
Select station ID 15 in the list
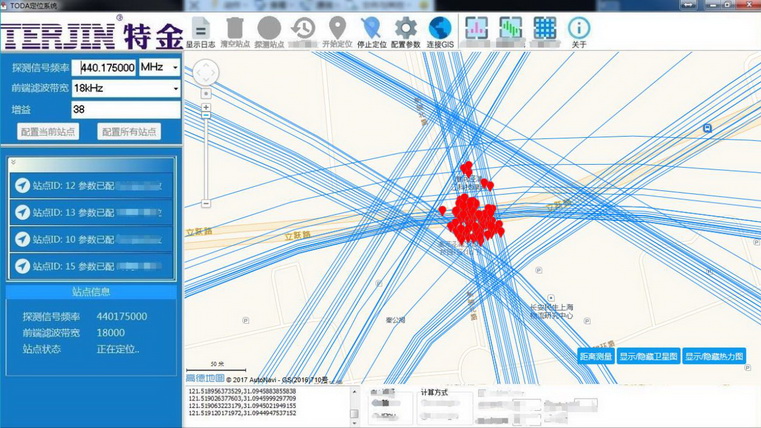tap(91, 267)
